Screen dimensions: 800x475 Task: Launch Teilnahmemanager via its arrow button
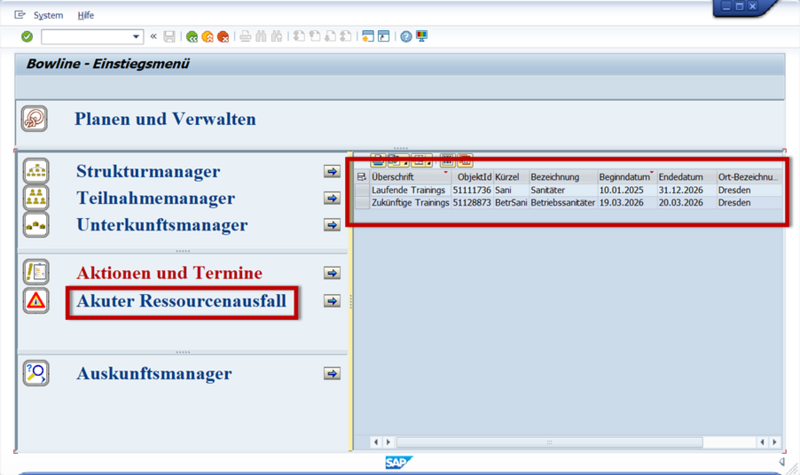(x=332, y=198)
